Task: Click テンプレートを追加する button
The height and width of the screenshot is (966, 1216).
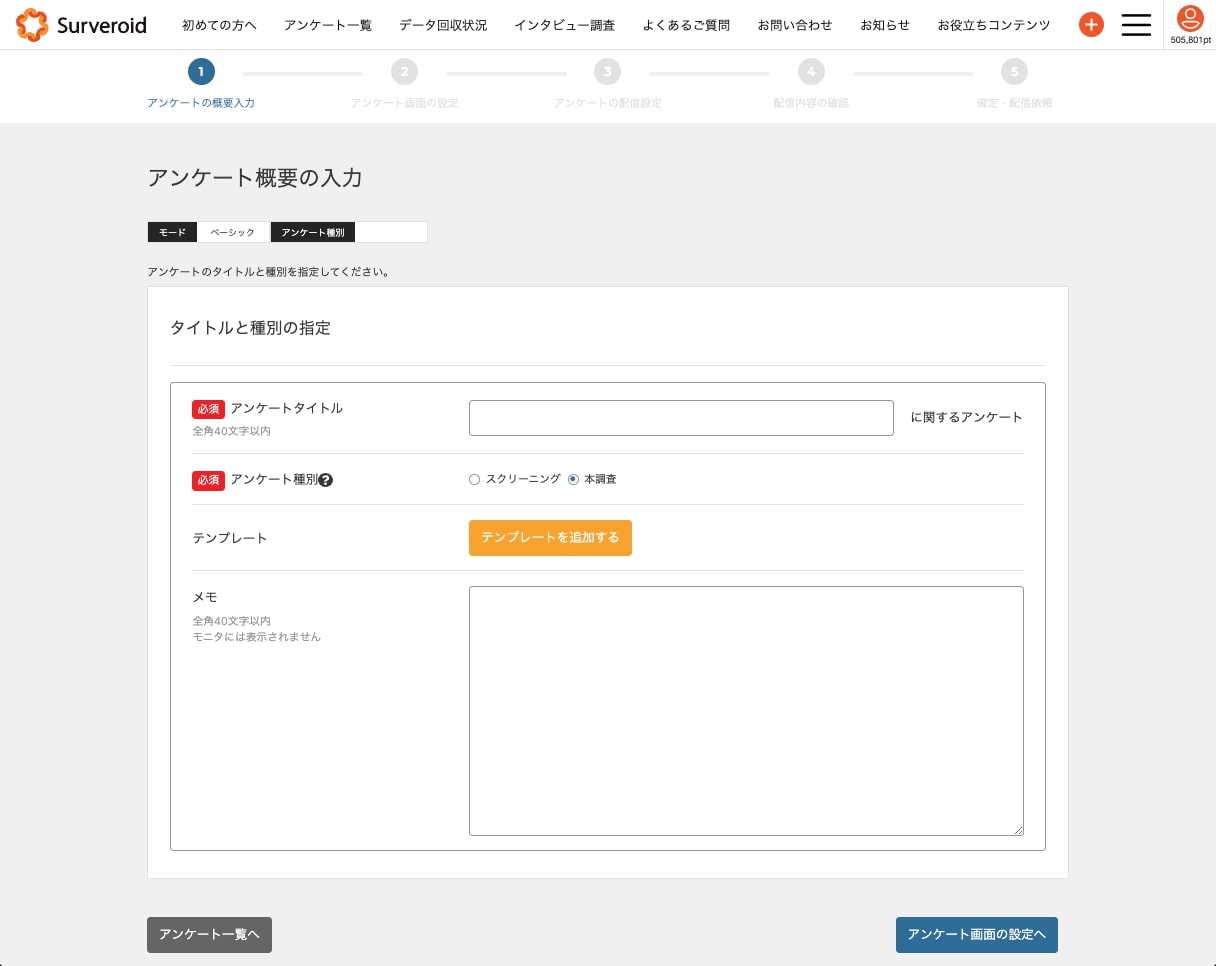Action: [550, 538]
